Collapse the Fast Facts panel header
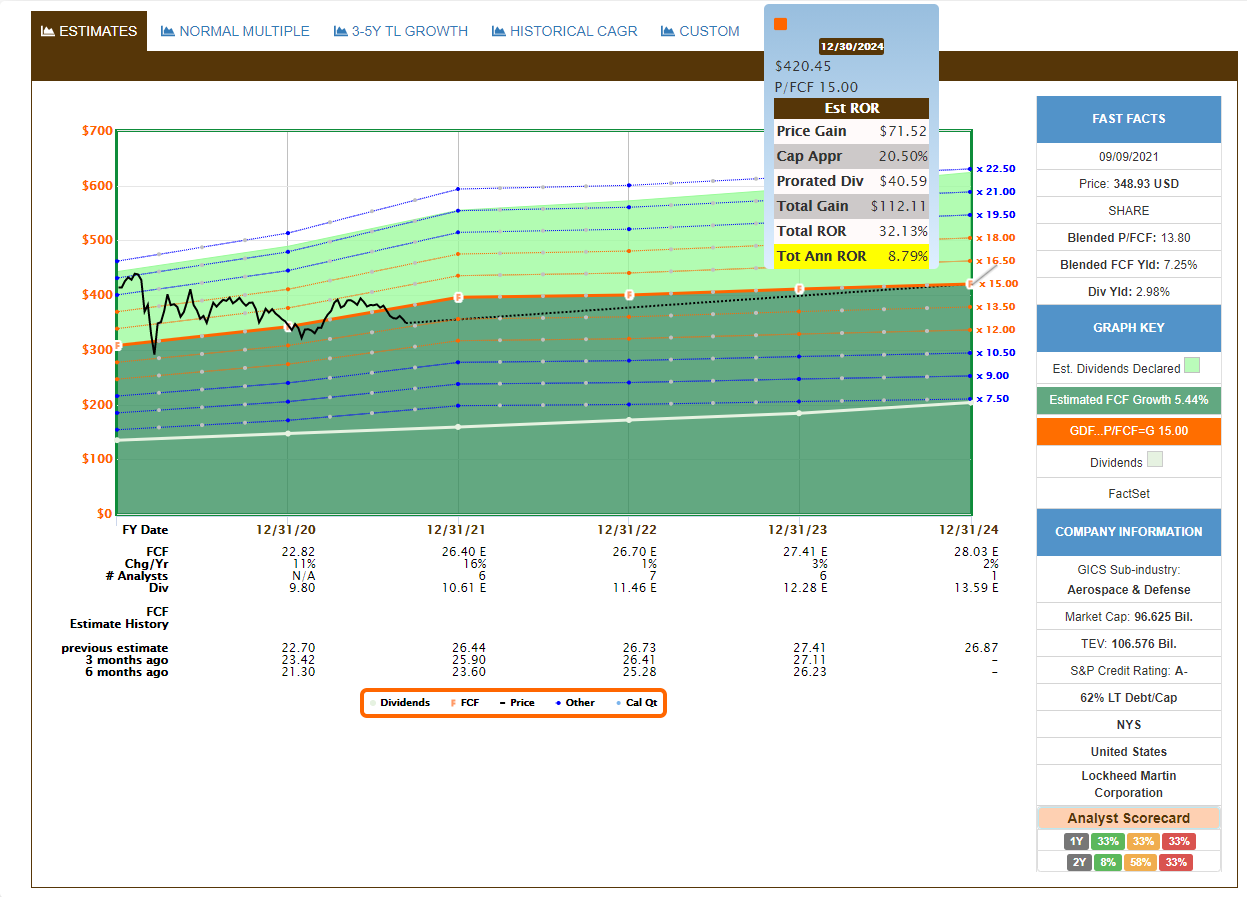Screen dimensions: 1247x897 (1128, 119)
